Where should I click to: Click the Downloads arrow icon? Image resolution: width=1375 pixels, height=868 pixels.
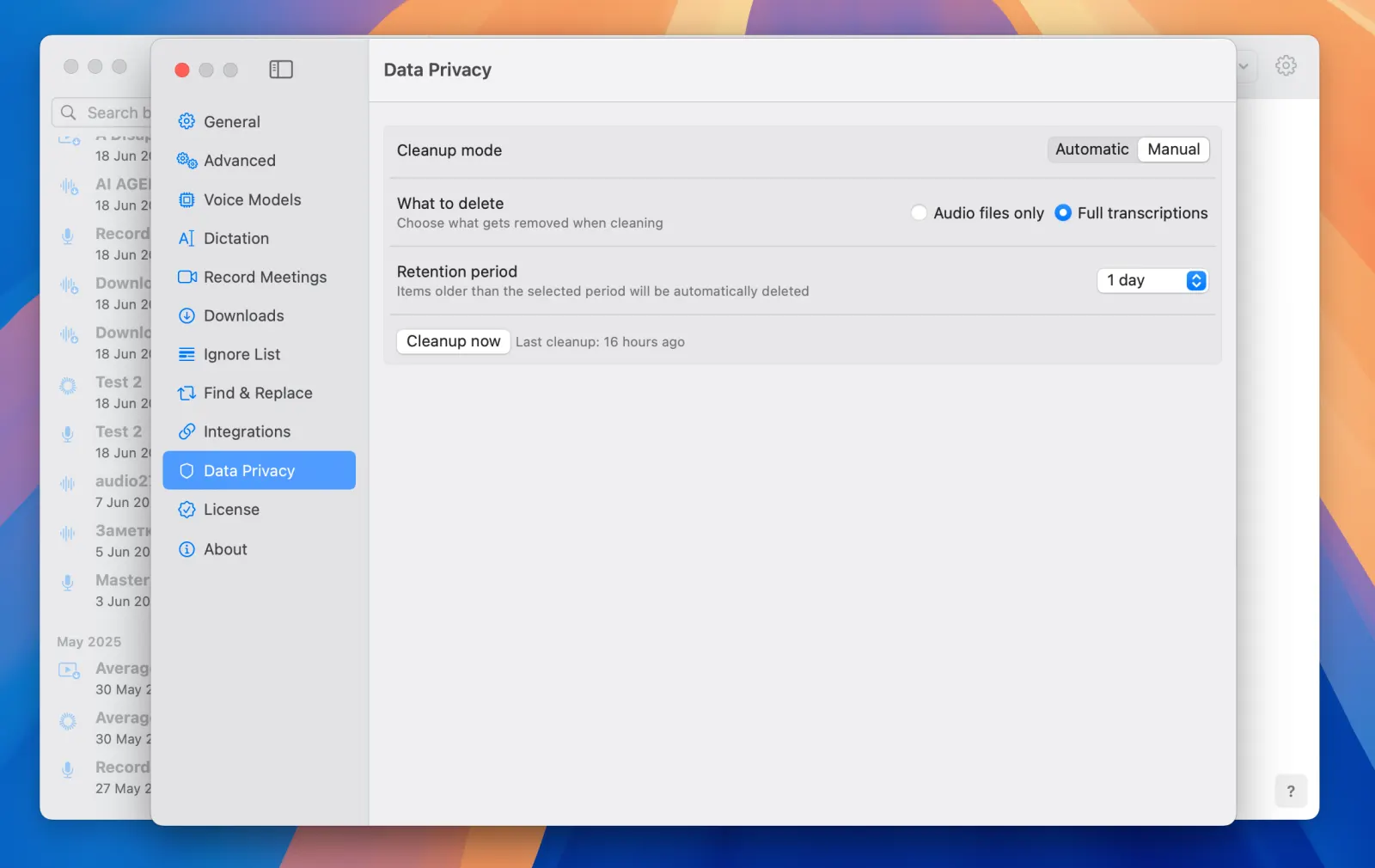(x=186, y=315)
